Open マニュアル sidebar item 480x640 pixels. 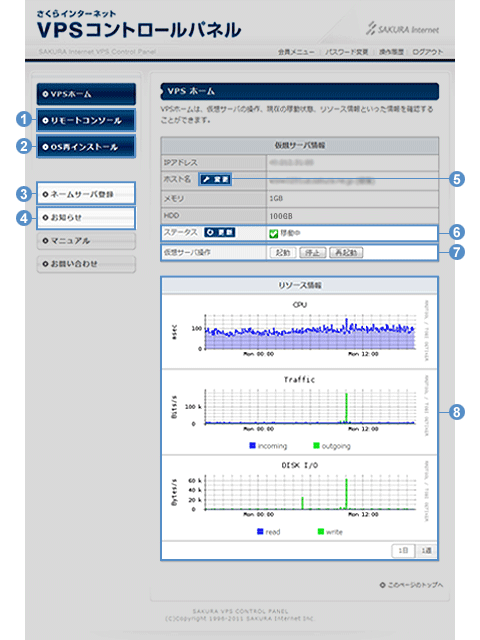pyautogui.click(x=86, y=241)
